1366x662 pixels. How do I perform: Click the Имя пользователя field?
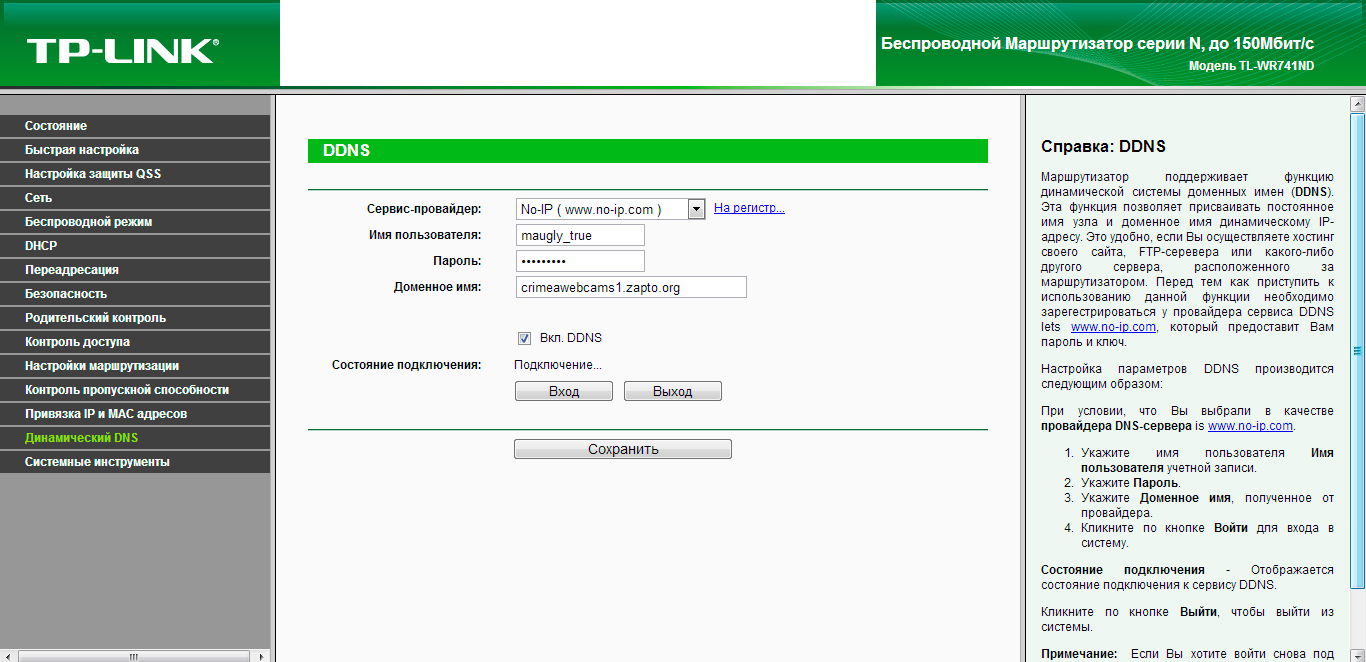point(580,235)
